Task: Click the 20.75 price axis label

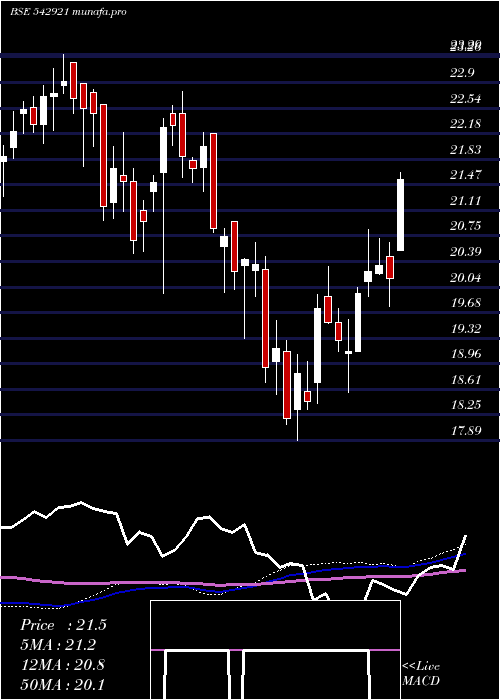Action: tap(466, 225)
